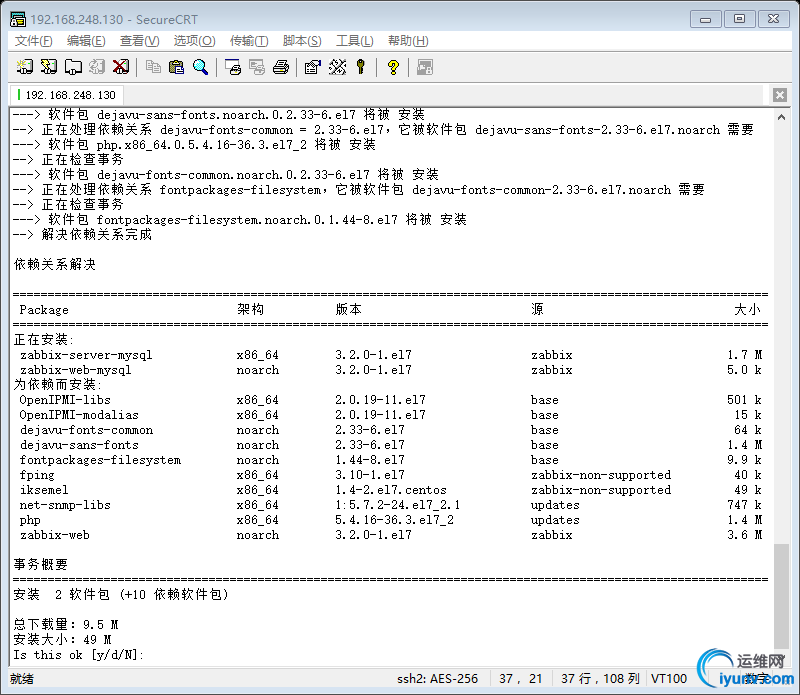Click 'net-snmp-libs' package name
This screenshot has width=800, height=695.
(x=65, y=505)
